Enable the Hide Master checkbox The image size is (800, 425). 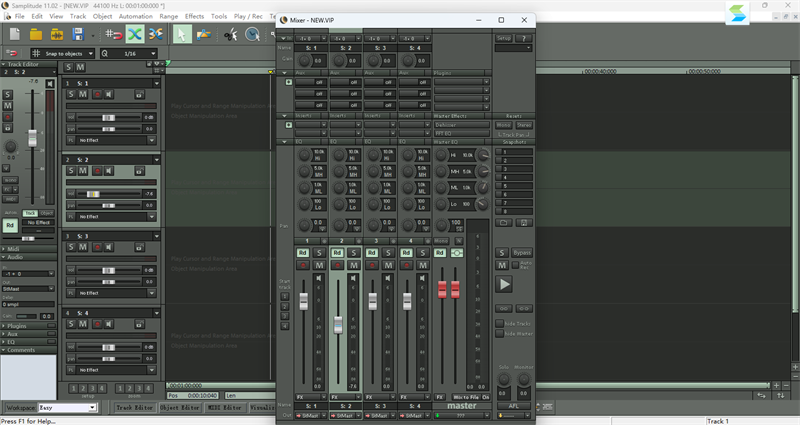tap(500, 334)
